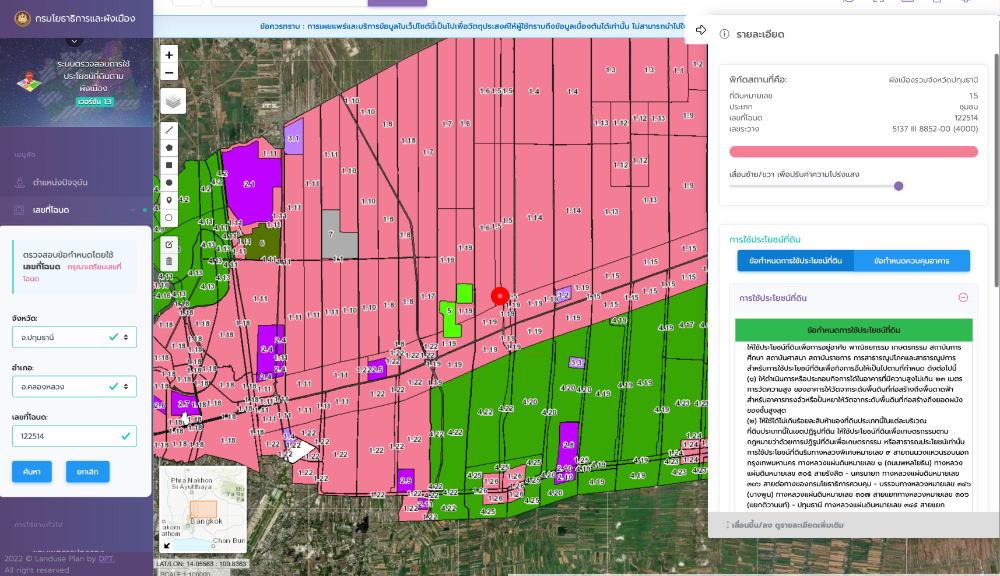The image size is (1000, 576).
Task: Click the การใช้งานทั่วไป sidebar heading
Action: point(38,524)
